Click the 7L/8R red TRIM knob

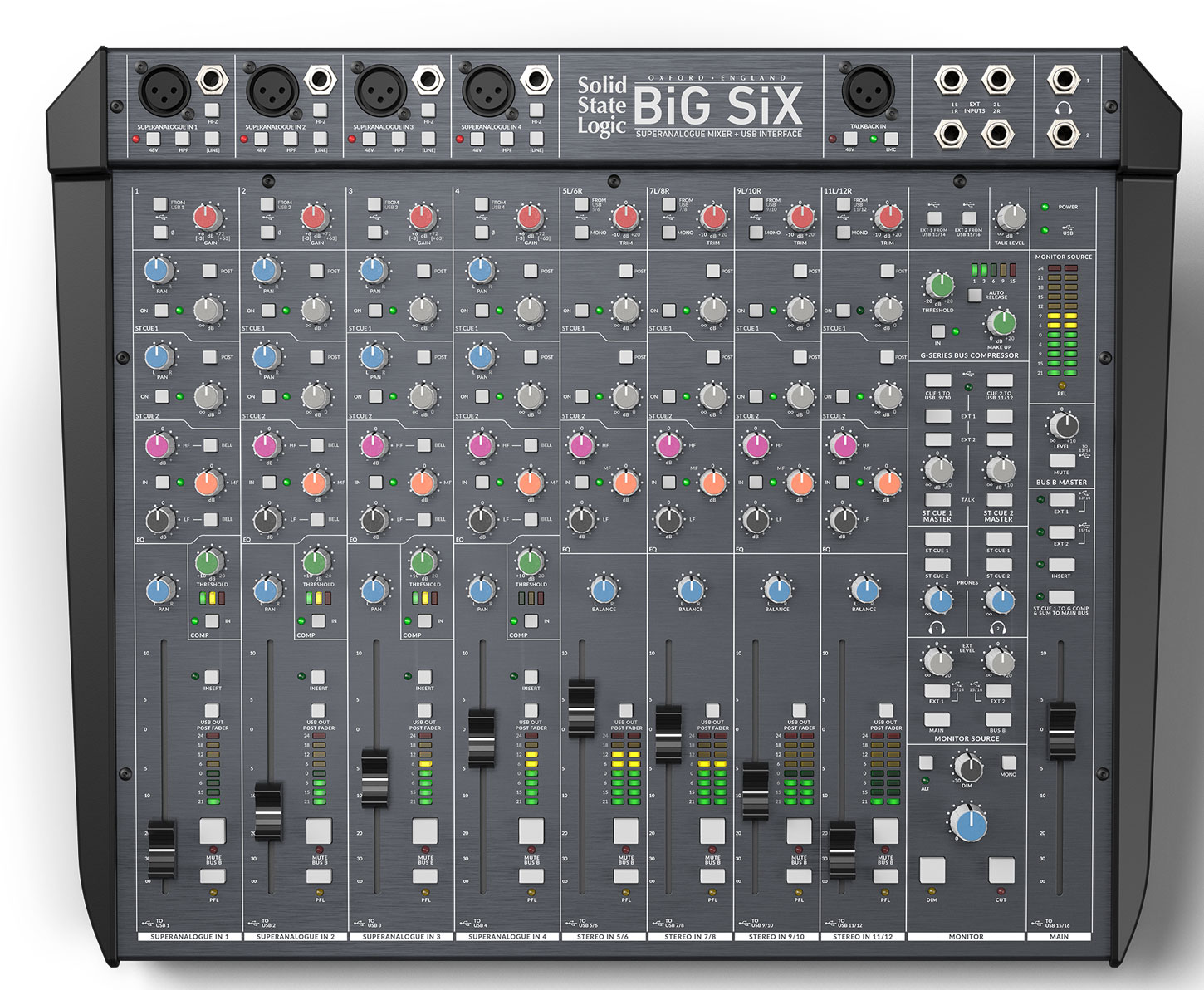pos(713,218)
